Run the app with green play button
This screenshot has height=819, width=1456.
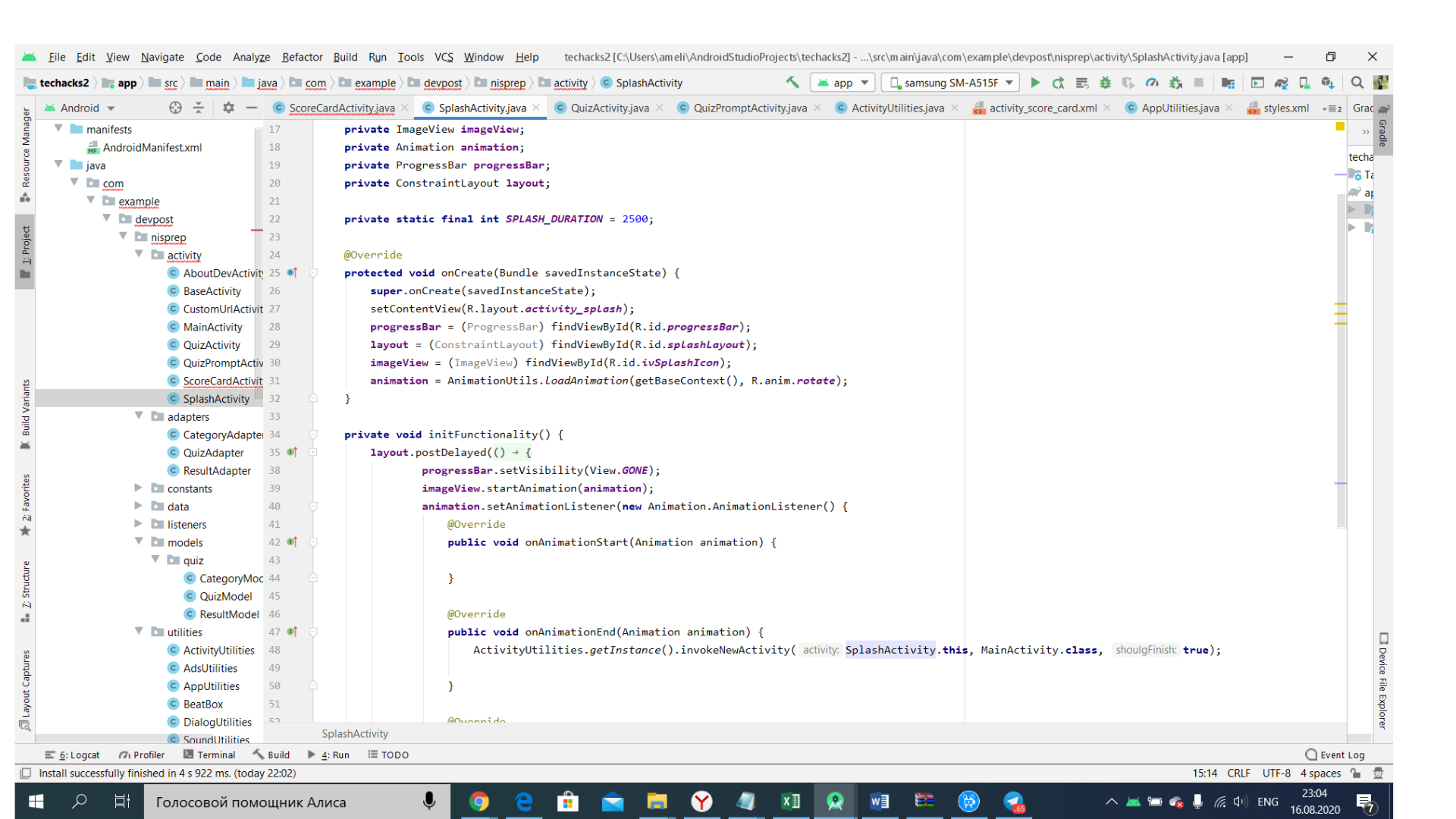1035,83
